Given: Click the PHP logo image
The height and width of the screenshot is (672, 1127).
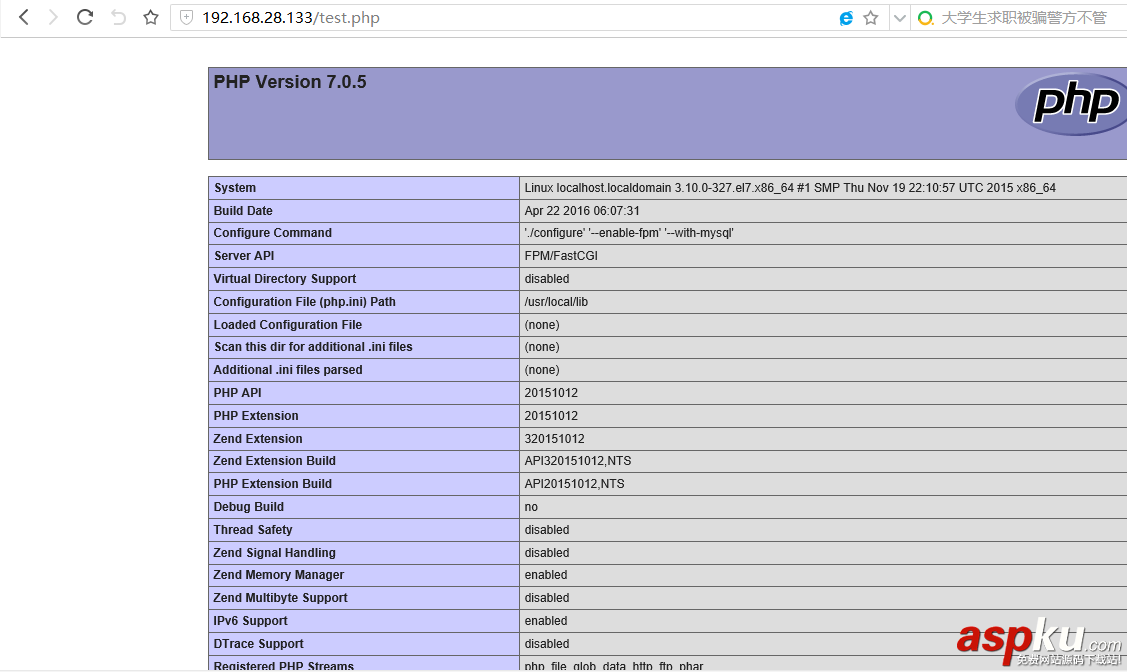Looking at the screenshot, I should (1070, 104).
